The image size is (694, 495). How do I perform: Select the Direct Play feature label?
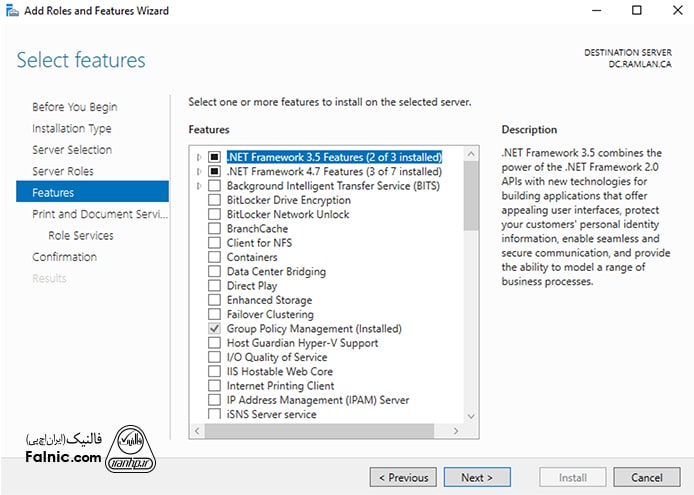[252, 286]
